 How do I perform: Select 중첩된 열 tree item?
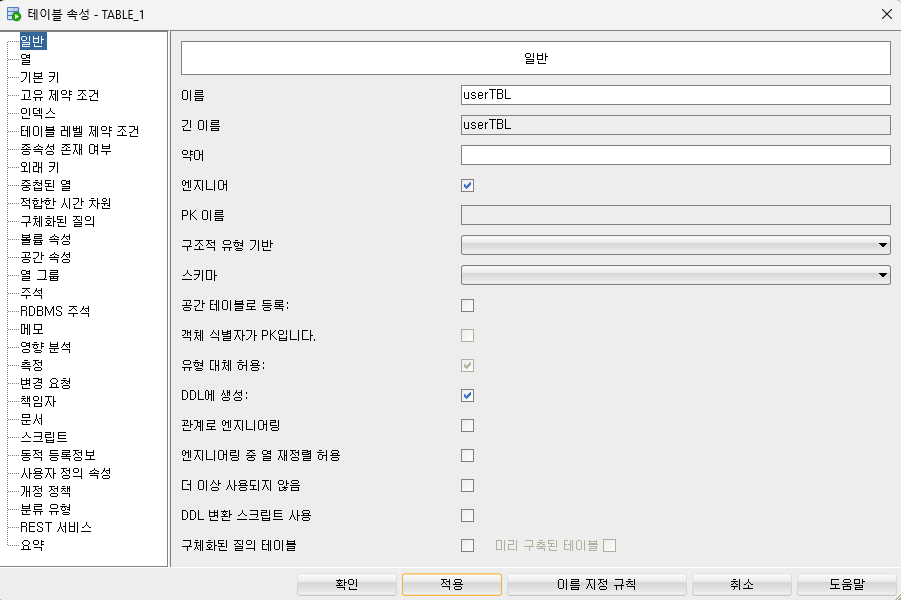point(46,185)
